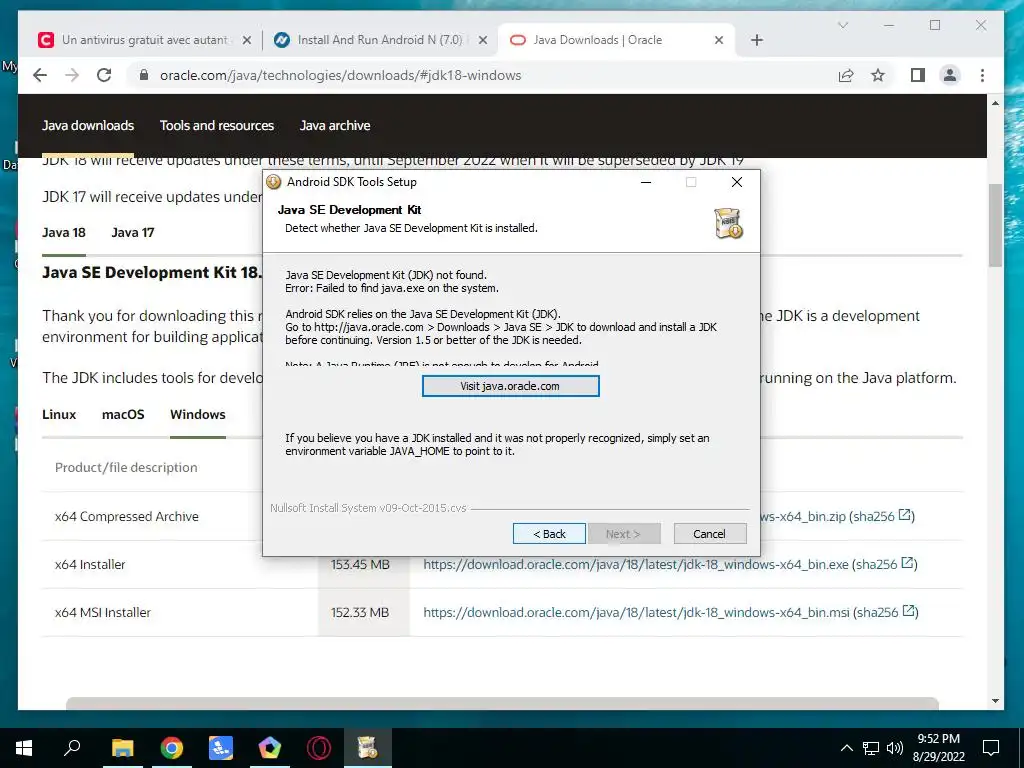Click Product/file description column header

[126, 468]
